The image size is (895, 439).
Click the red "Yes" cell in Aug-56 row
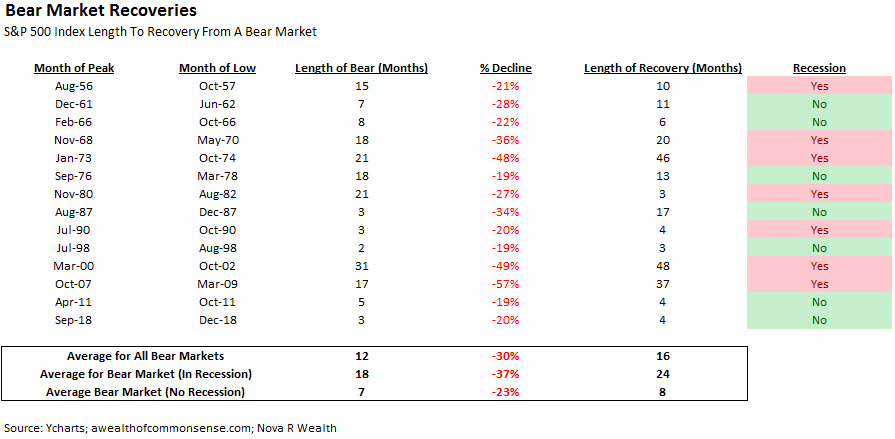click(819, 86)
